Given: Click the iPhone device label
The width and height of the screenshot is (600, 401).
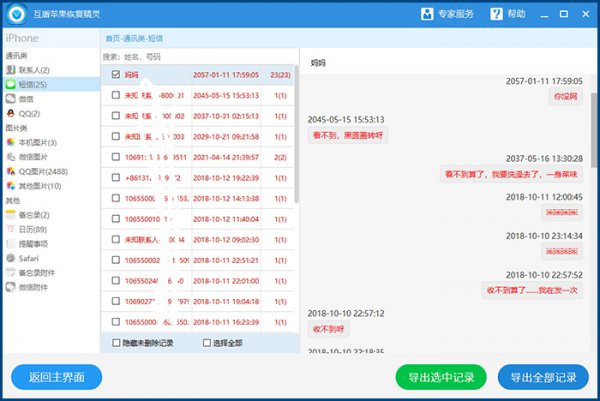Looking at the screenshot, I should (22, 38).
